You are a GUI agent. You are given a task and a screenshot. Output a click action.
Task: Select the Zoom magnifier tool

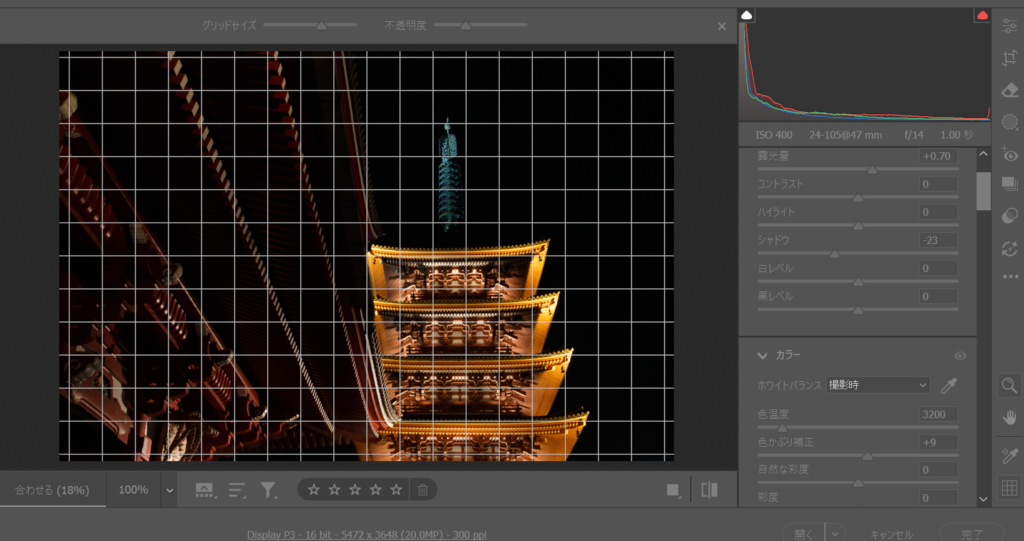point(1009,384)
